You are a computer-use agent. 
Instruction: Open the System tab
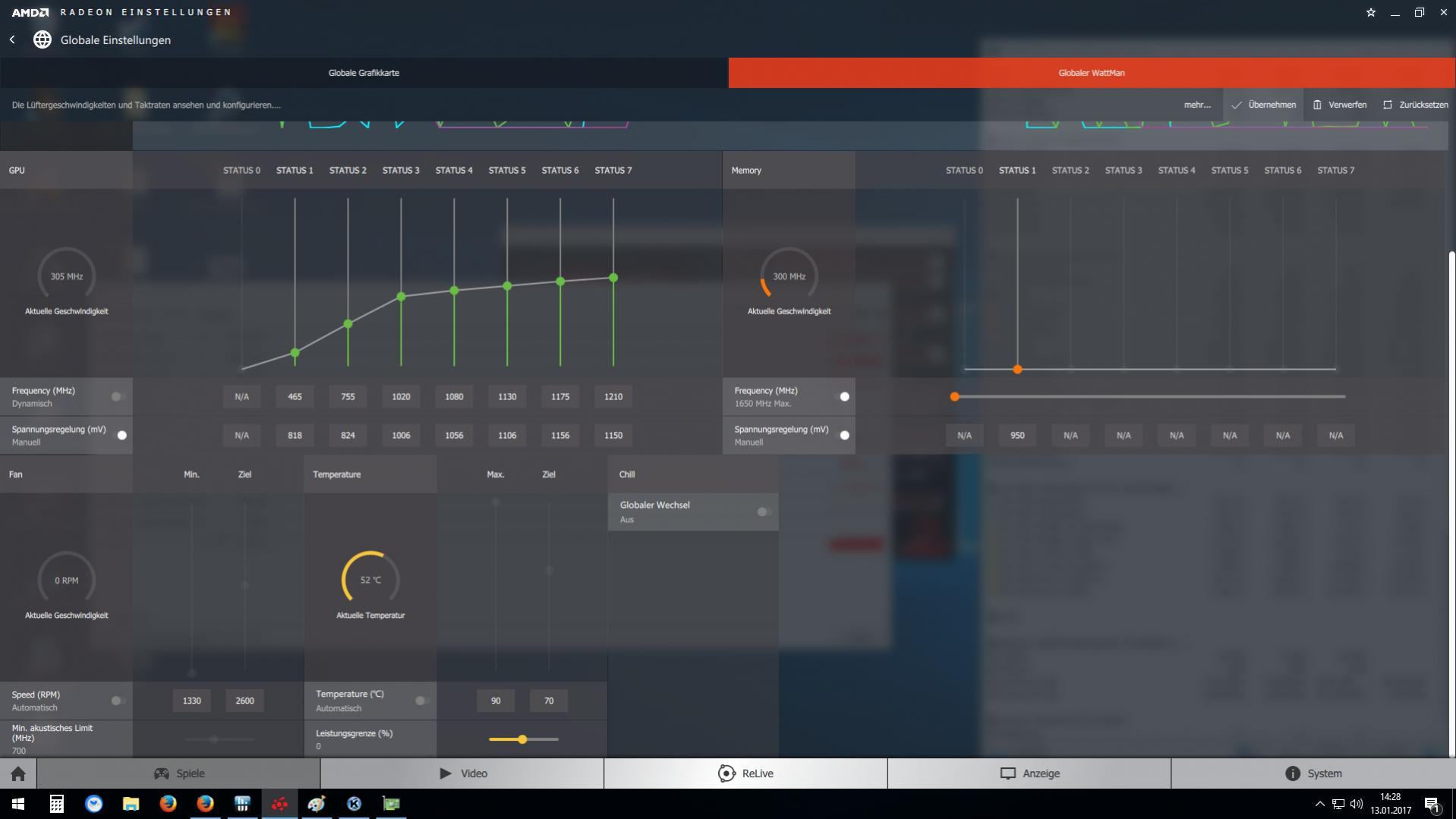pos(1313,773)
